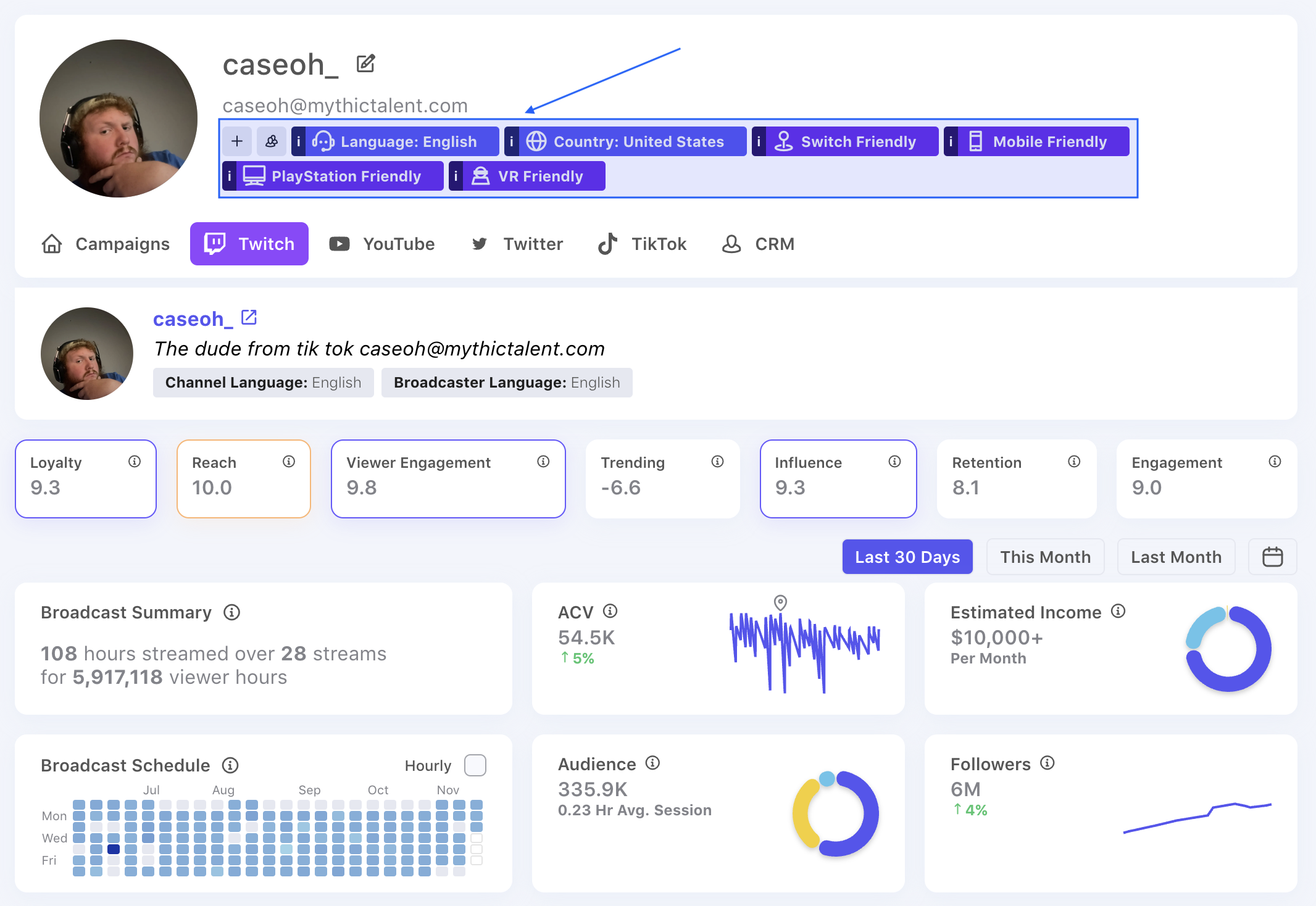Click the Country: United States tag

tap(625, 141)
